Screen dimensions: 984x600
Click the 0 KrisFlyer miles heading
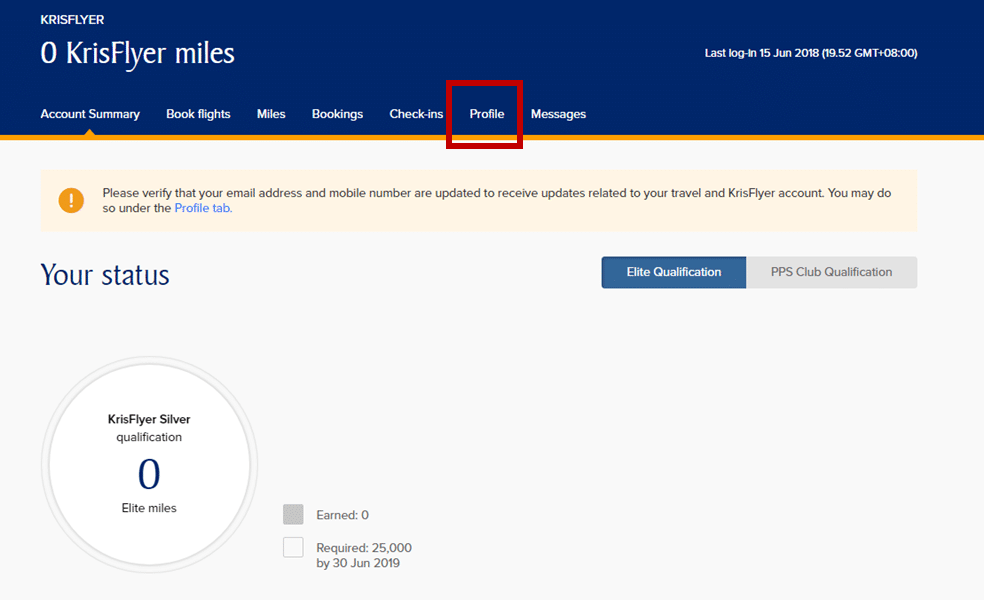click(x=137, y=52)
